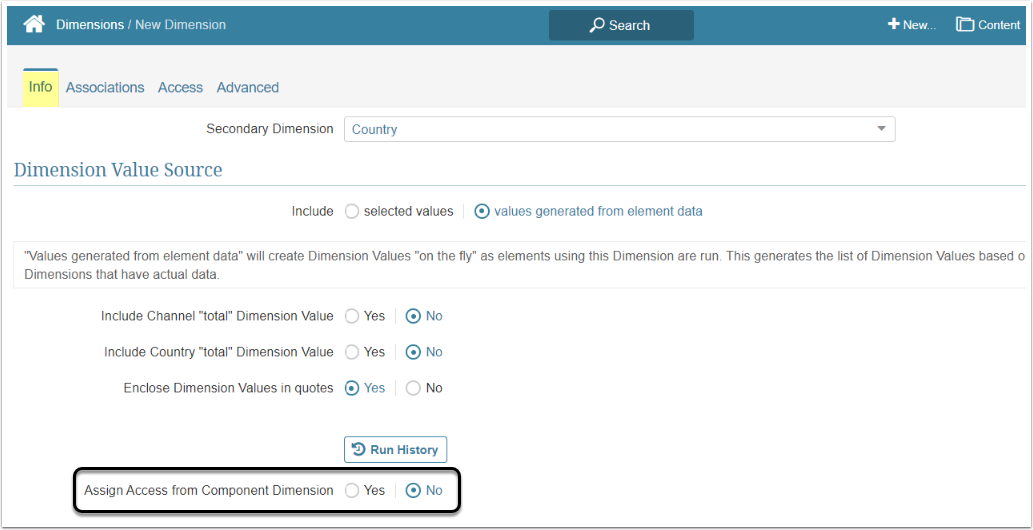
Task: Set Include Country total to Yes
Action: click(352, 352)
